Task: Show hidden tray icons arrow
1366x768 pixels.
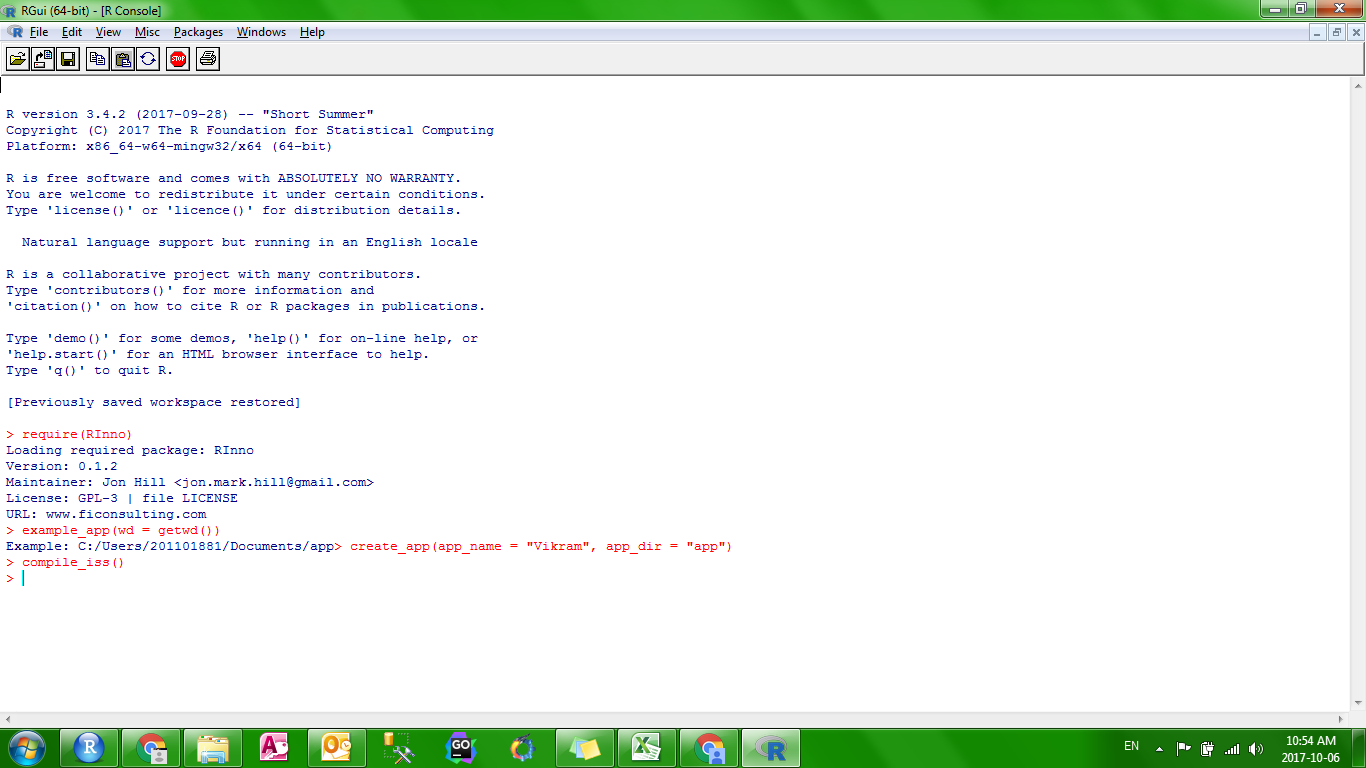Action: coord(1159,748)
